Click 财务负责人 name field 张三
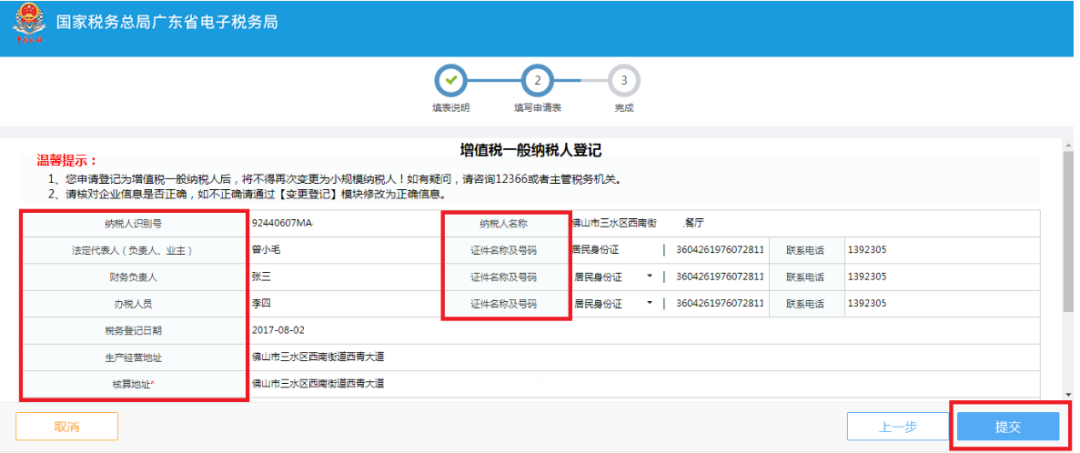This screenshot has height=453, width=1080. coord(344,277)
